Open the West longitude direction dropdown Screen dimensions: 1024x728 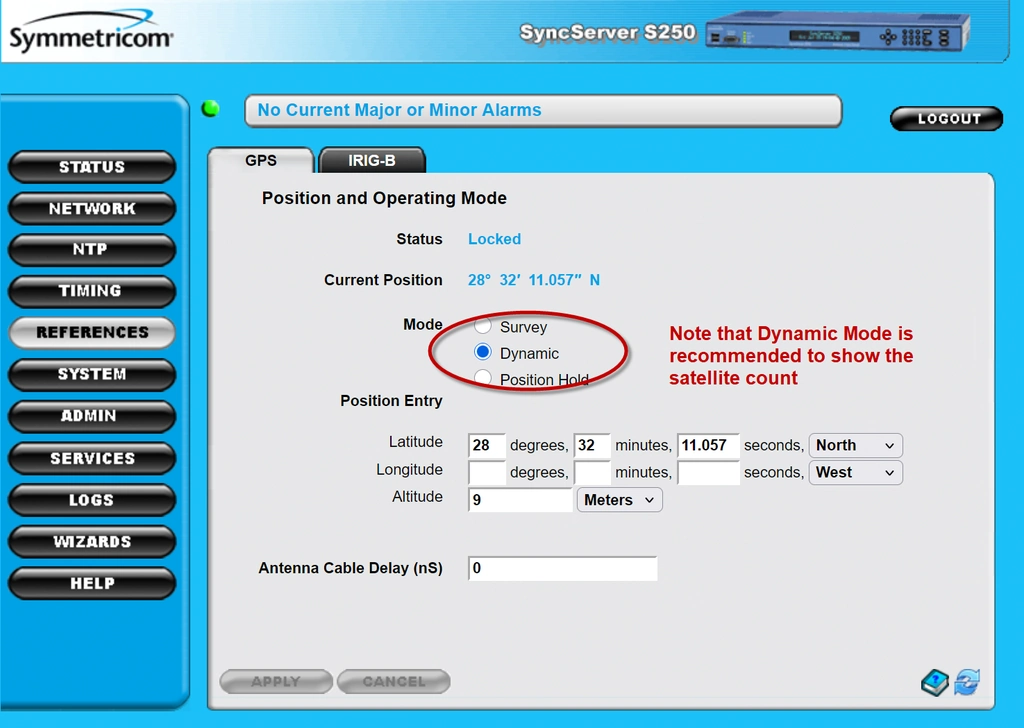[856, 472]
